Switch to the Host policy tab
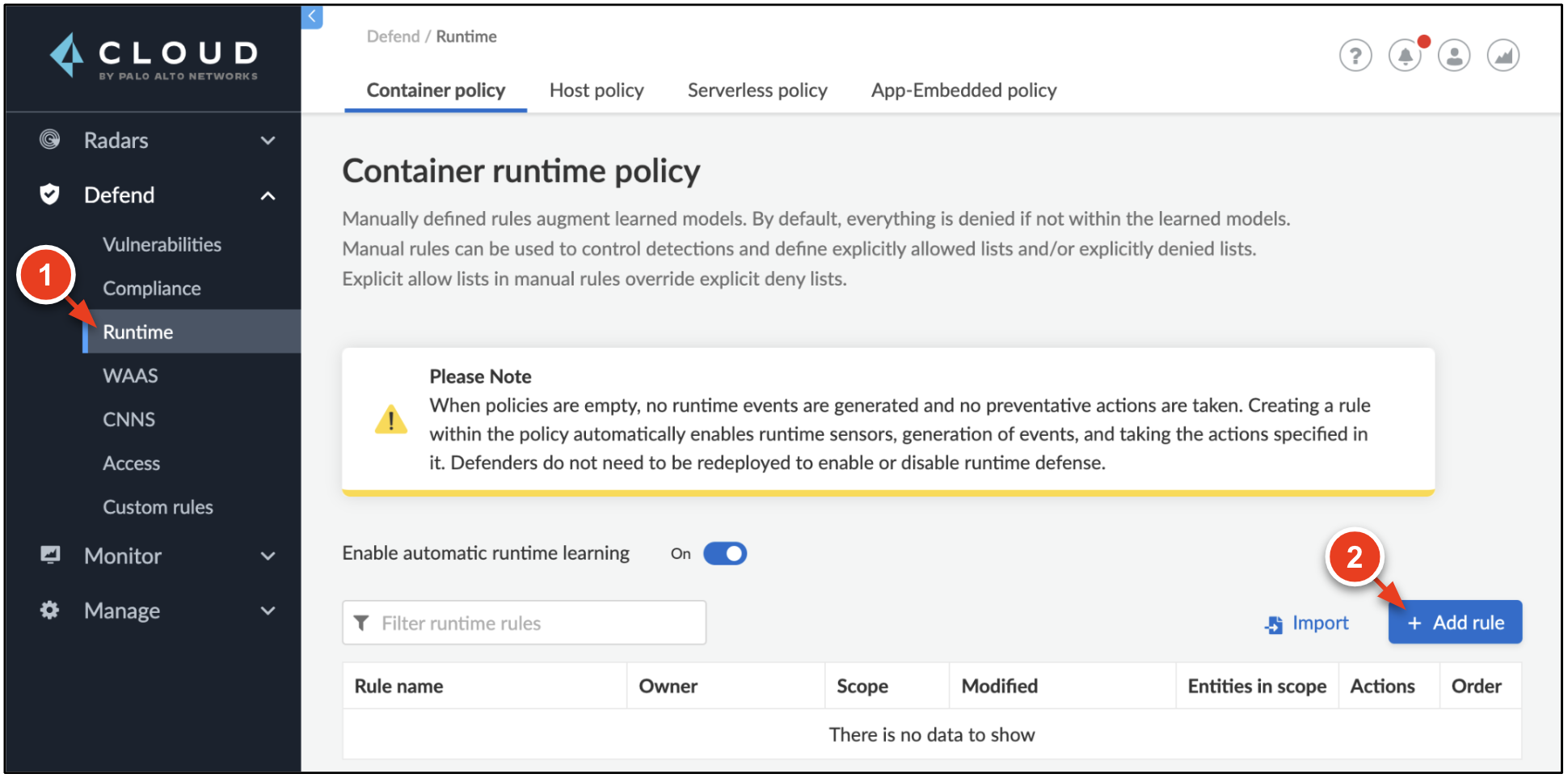The width and height of the screenshot is (1568, 778). 596,91
